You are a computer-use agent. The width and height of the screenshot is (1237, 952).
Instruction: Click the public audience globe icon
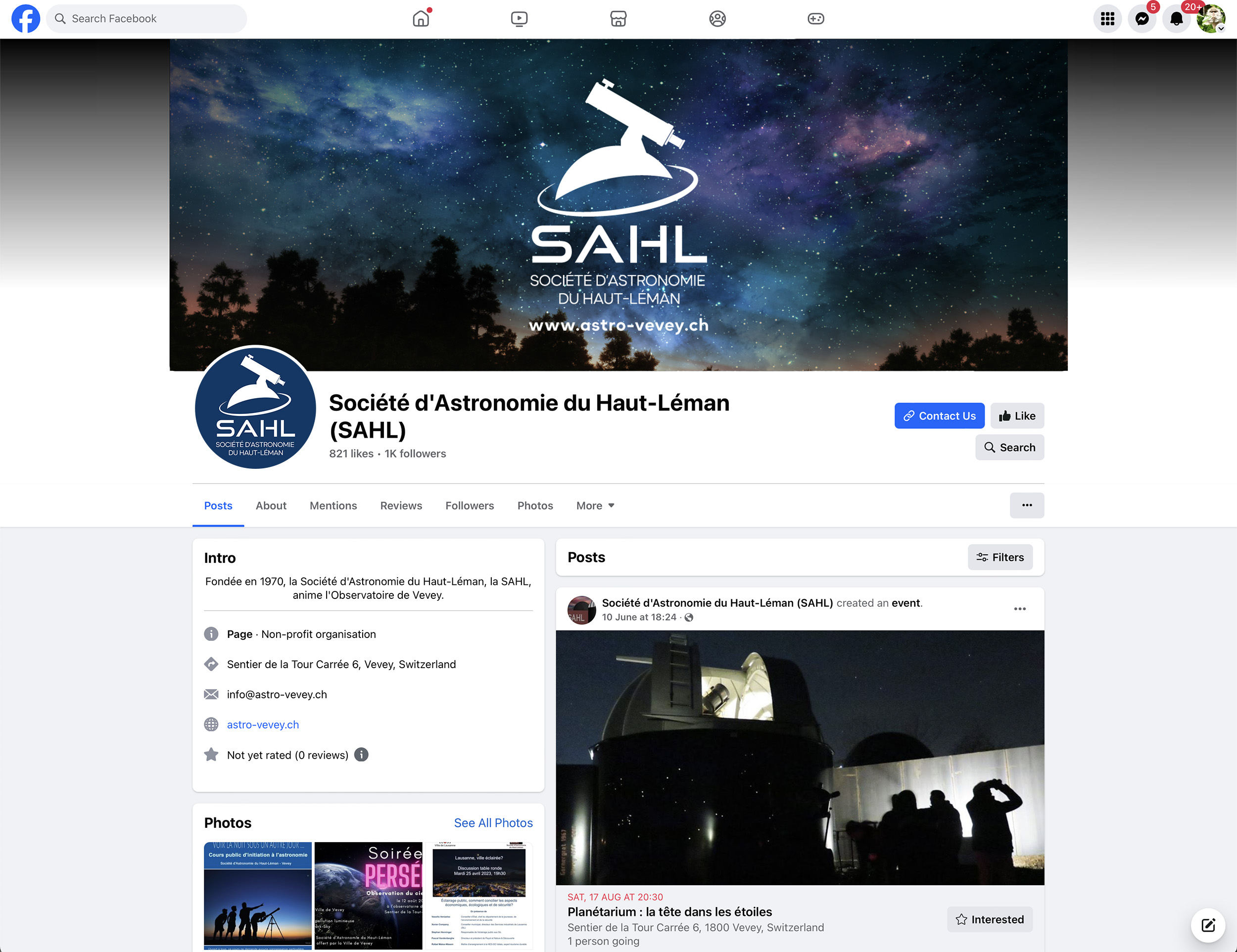click(x=689, y=618)
